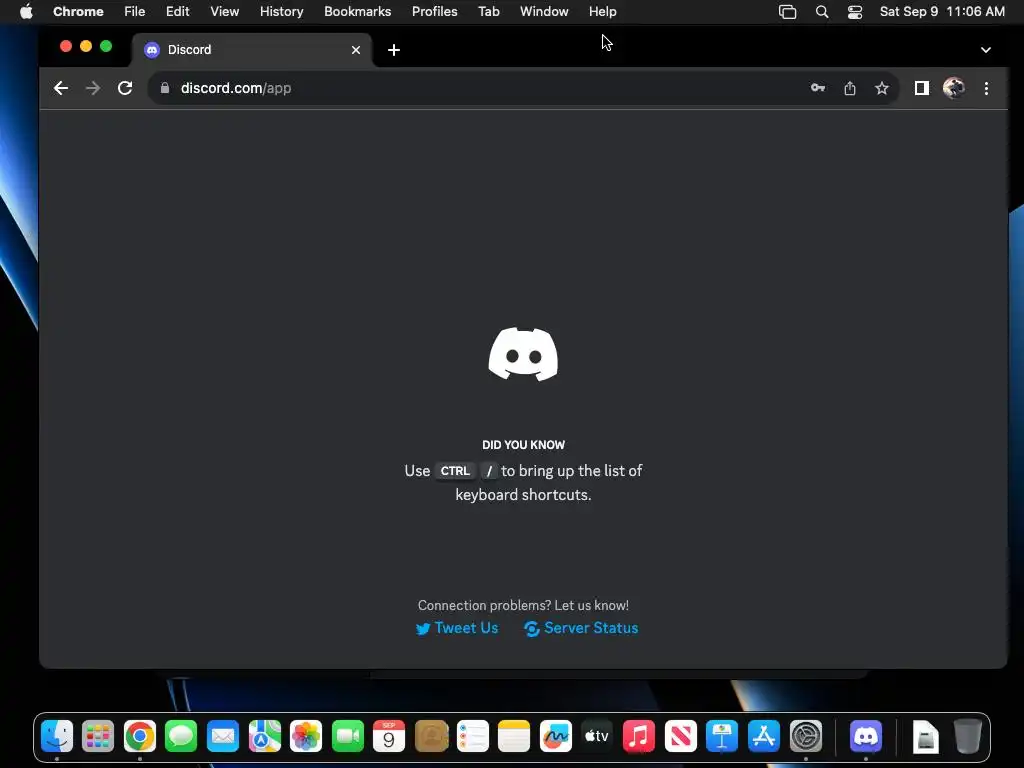Open the File menu
This screenshot has width=1024, height=768.
point(135,12)
